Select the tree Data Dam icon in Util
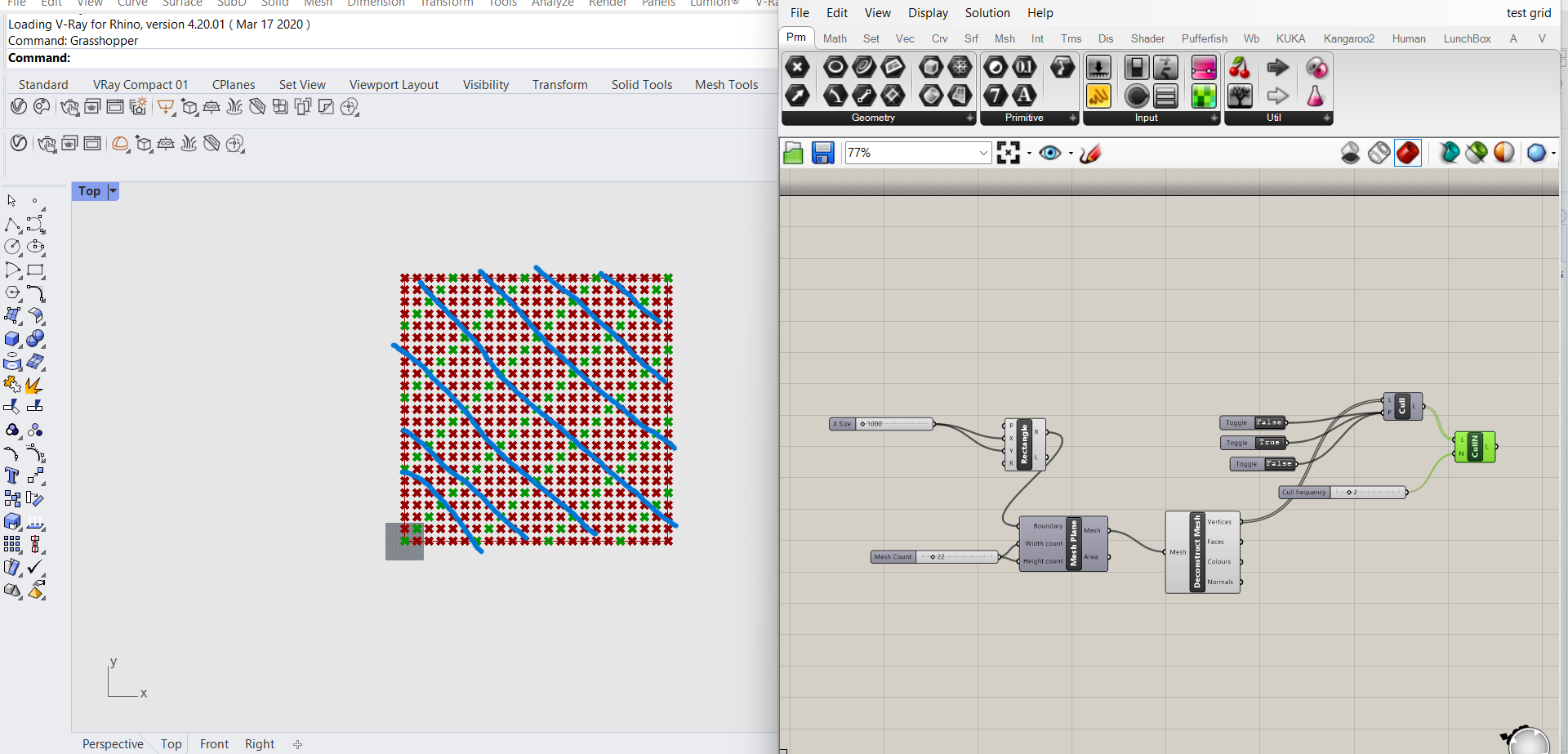Viewport: 1568px width, 754px height. (x=1240, y=96)
